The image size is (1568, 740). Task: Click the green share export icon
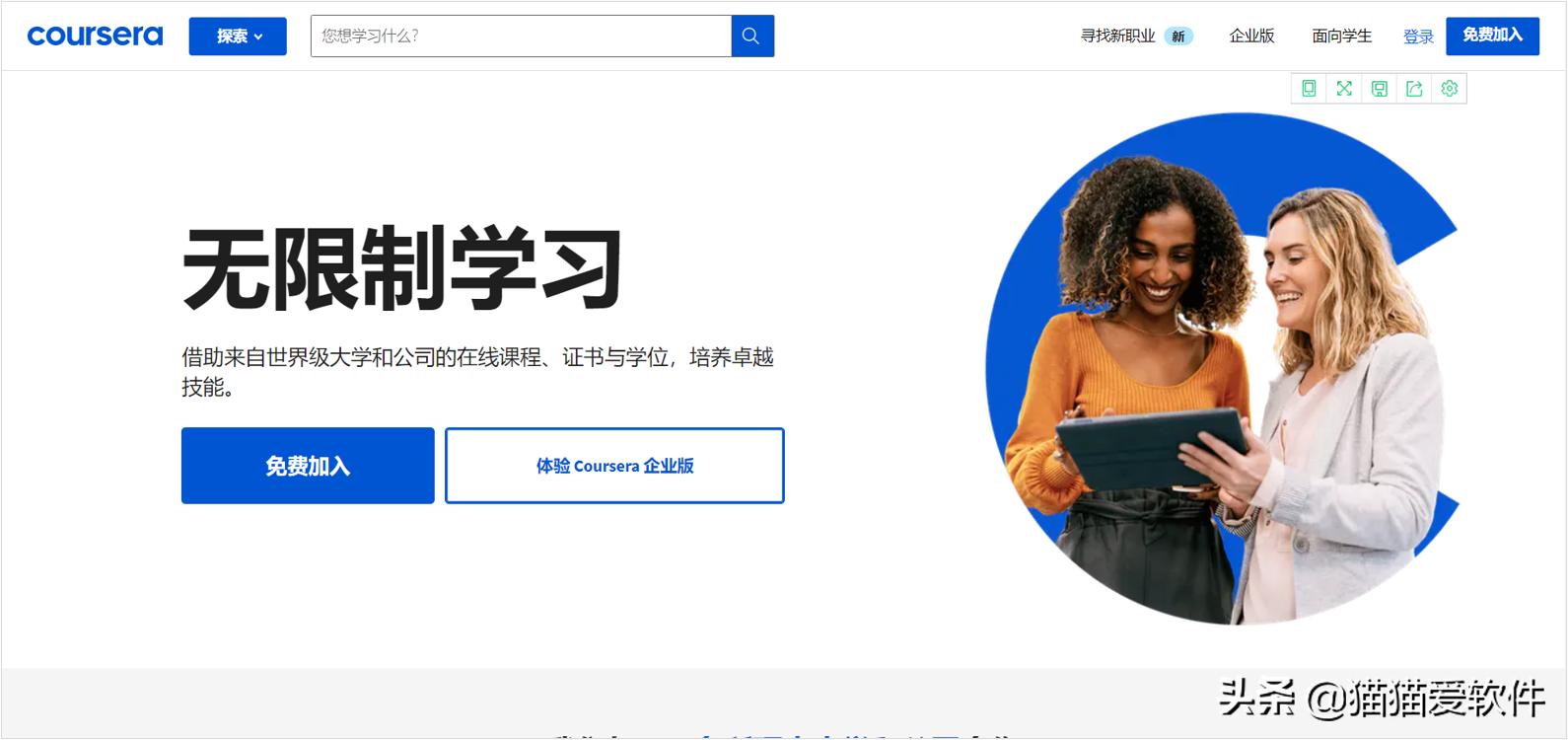click(x=1414, y=89)
